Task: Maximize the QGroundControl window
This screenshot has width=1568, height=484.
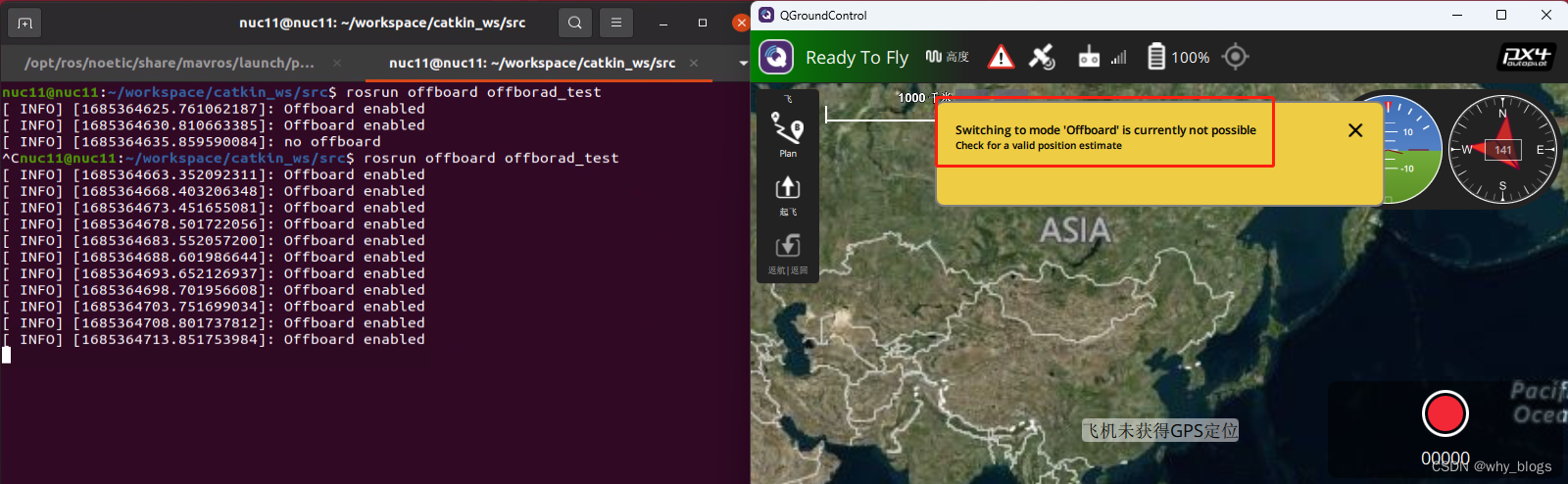Action: point(1501,15)
